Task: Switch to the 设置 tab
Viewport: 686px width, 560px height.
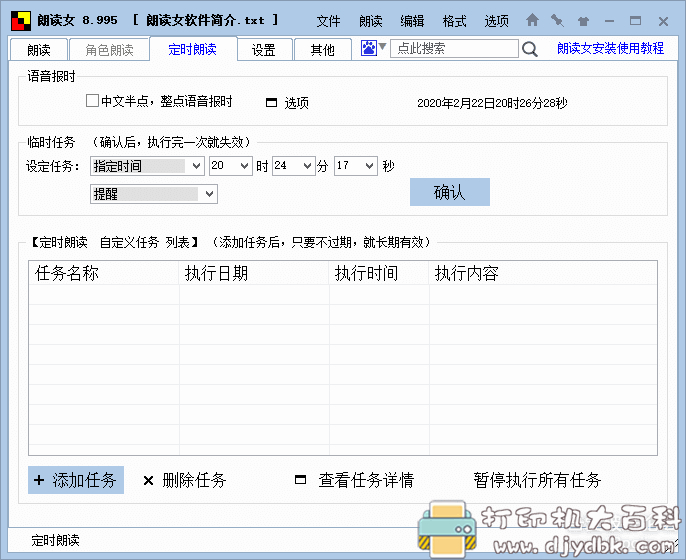Action: [x=264, y=50]
